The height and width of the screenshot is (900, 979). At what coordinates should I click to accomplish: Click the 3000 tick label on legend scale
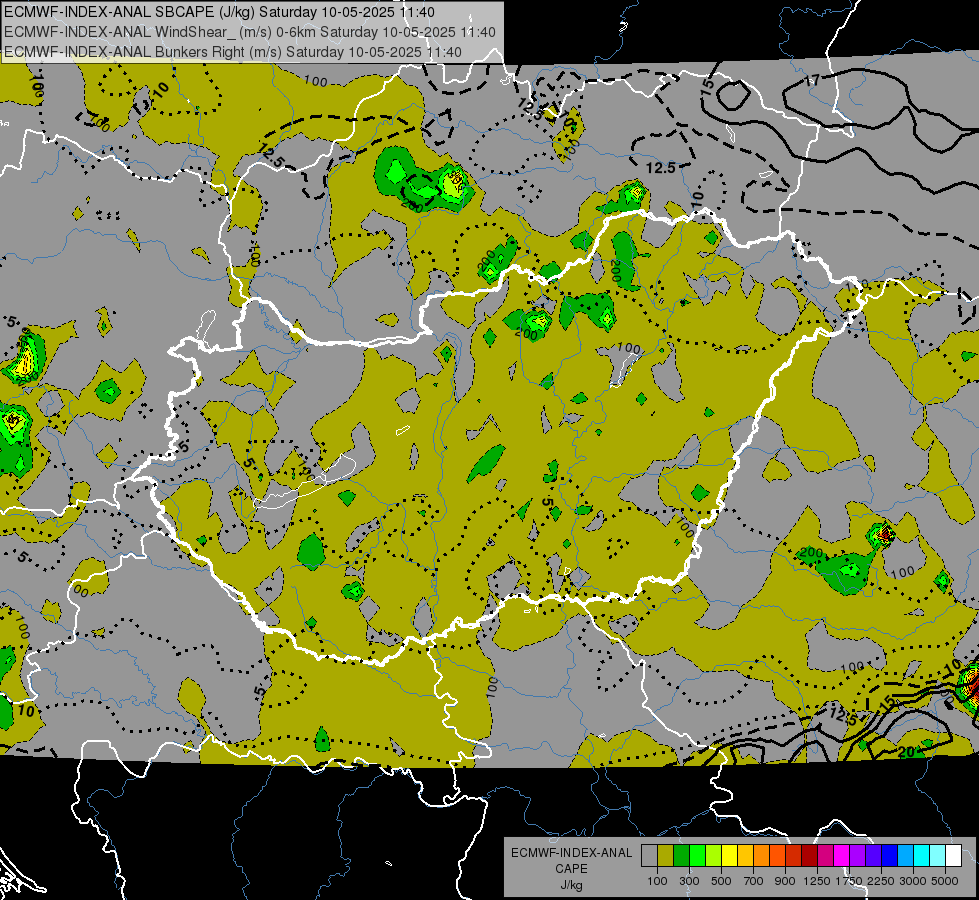coord(913,881)
